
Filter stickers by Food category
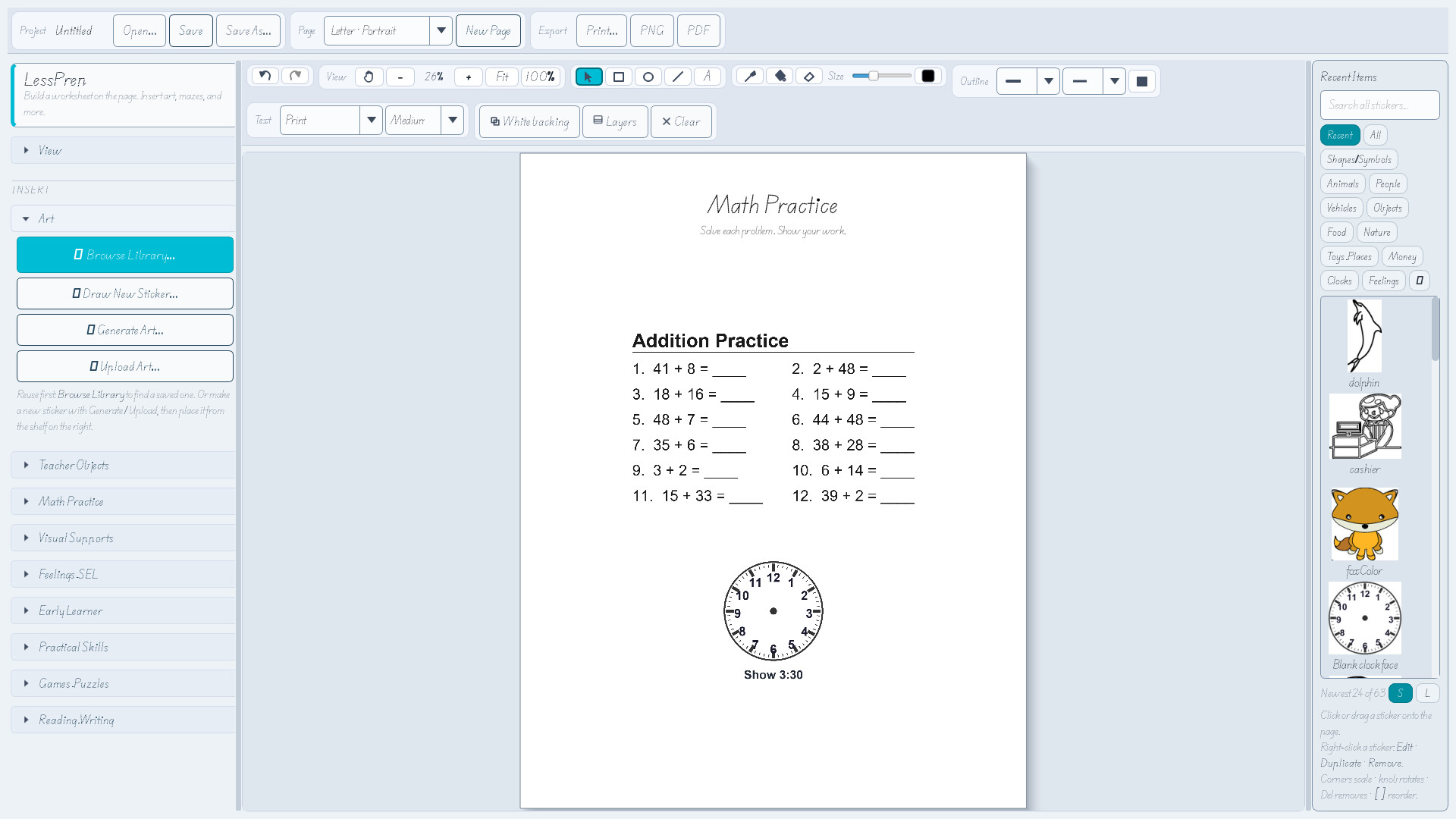tap(1336, 232)
